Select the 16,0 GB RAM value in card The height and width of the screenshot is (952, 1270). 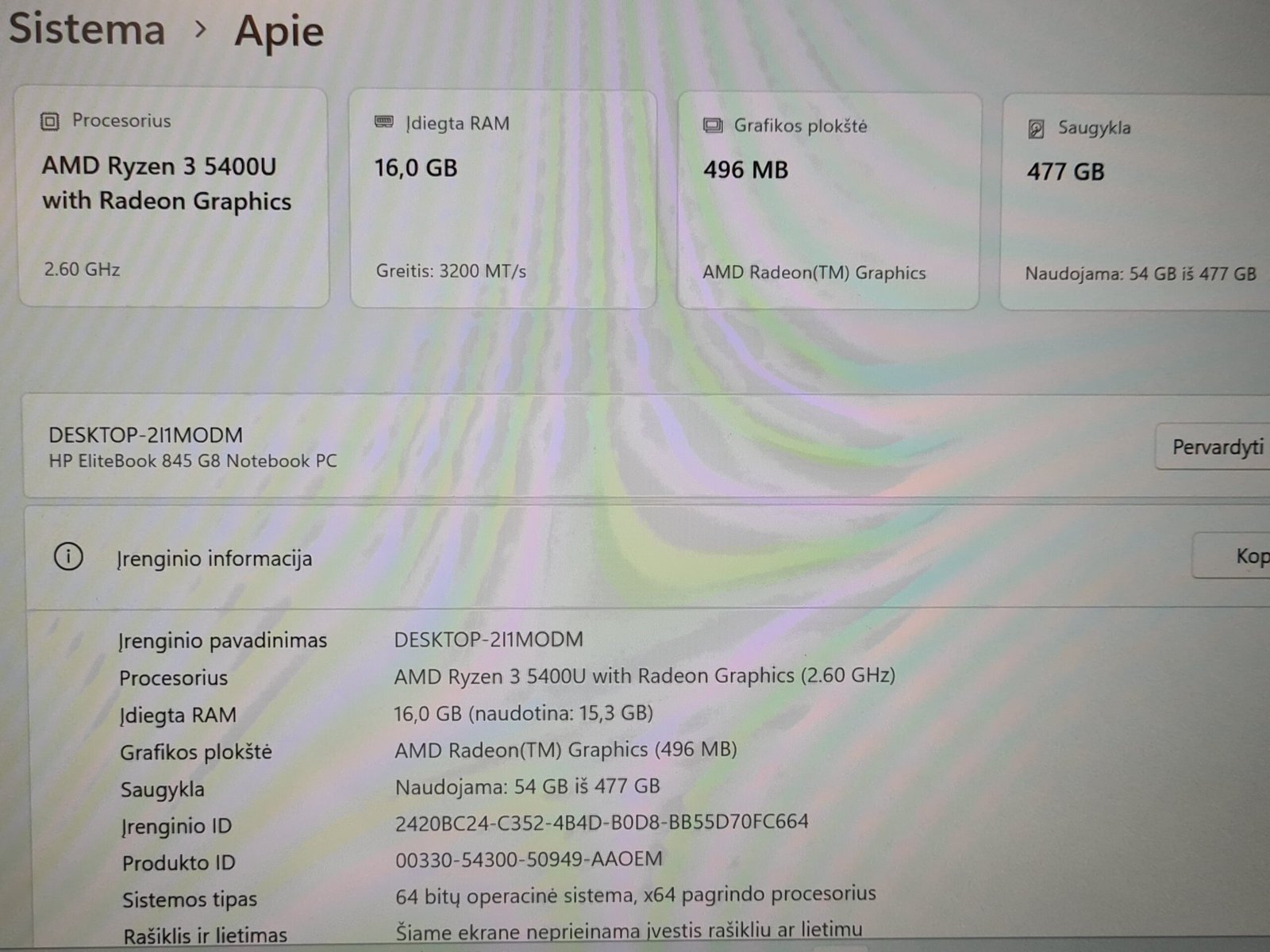click(x=416, y=168)
